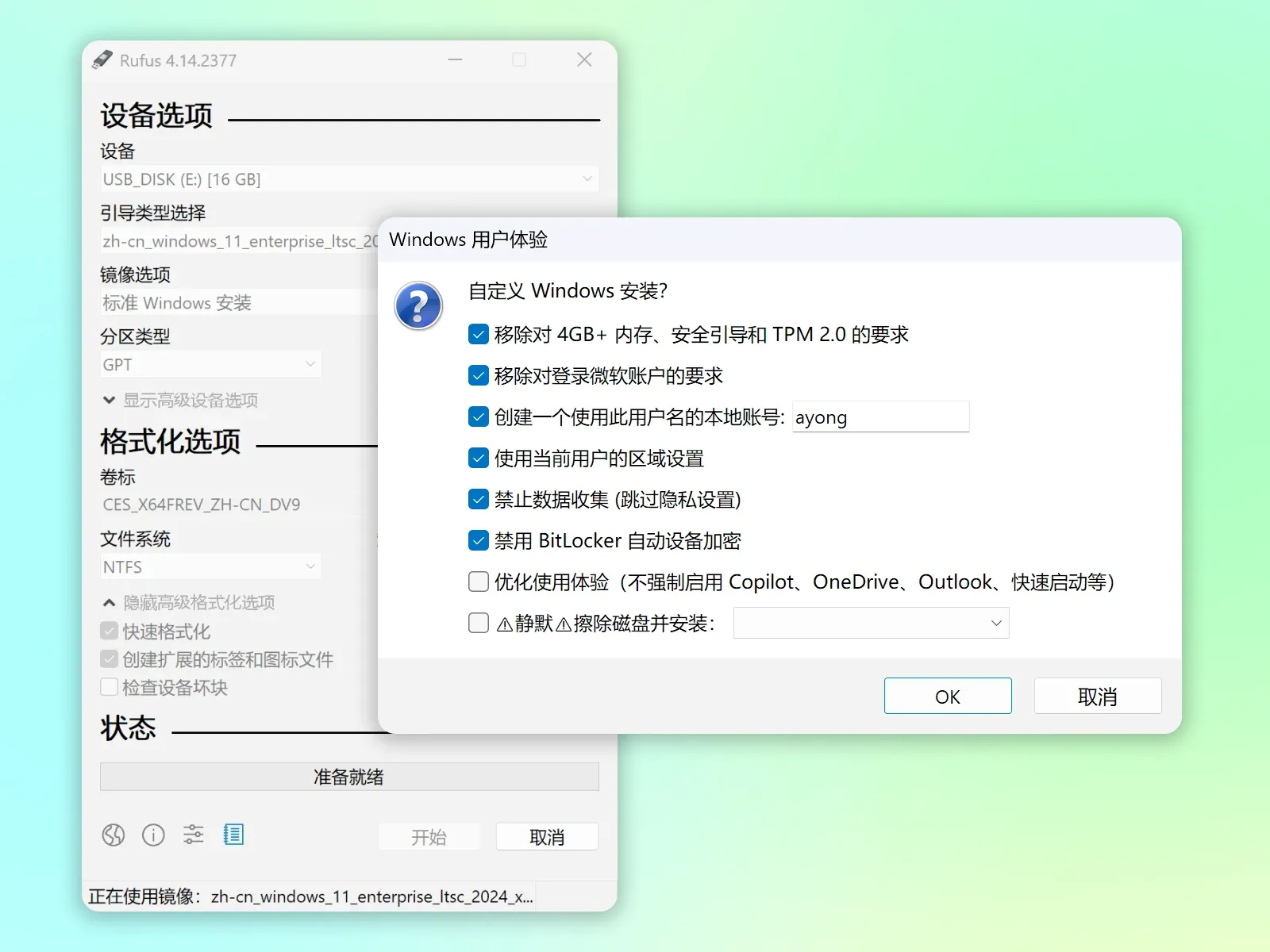This screenshot has width=1270, height=952.
Task: Click the 卷标 label
Action: tap(118, 478)
